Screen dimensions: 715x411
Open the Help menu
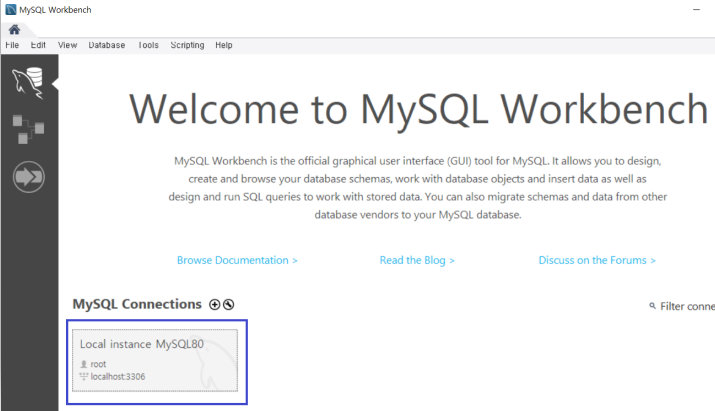click(224, 45)
